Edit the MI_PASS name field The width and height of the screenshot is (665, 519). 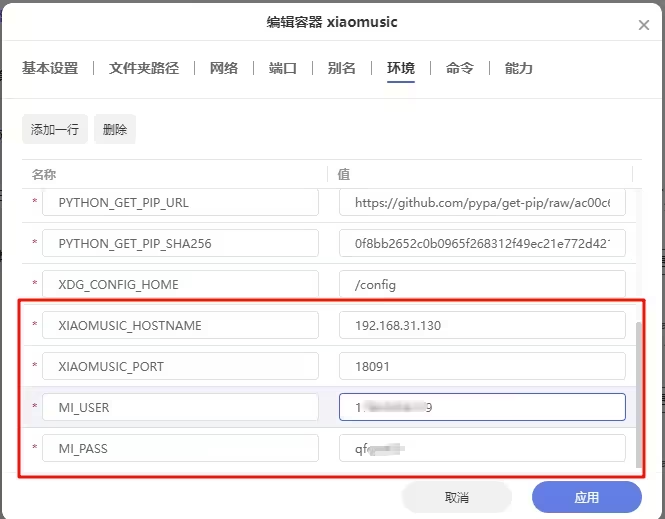[x=180, y=448]
